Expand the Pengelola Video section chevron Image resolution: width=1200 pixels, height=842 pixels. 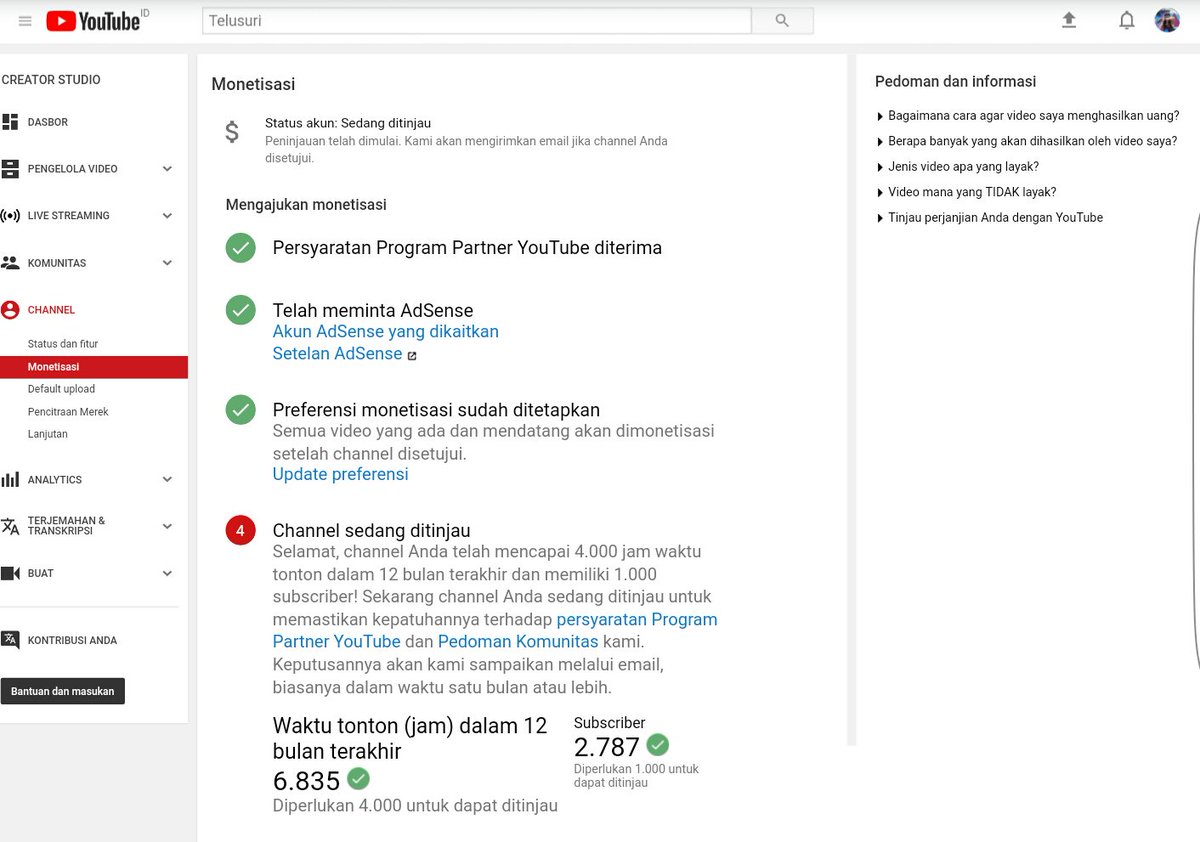click(x=167, y=169)
